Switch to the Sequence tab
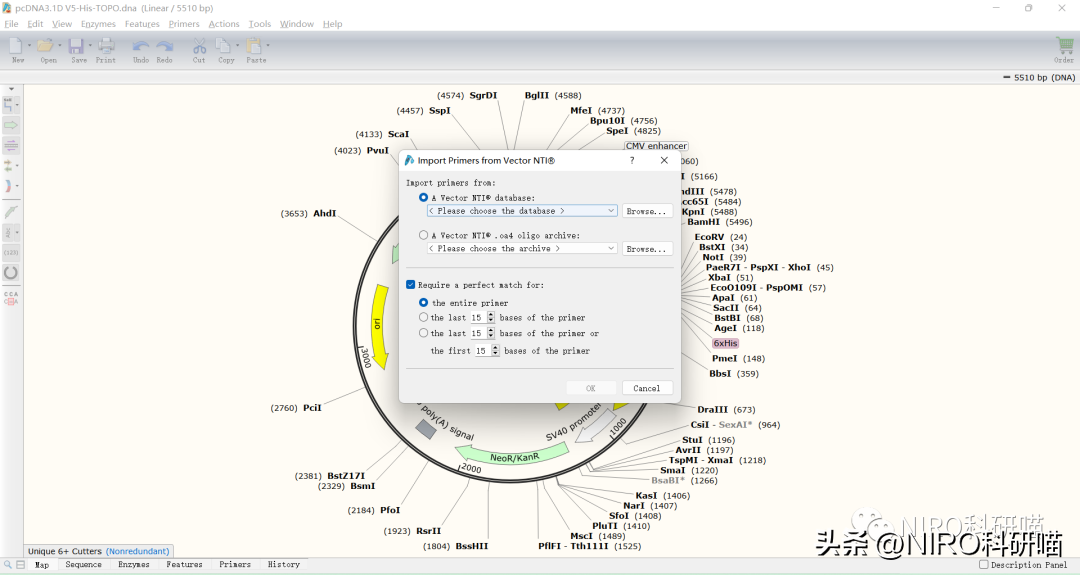 (x=83, y=565)
